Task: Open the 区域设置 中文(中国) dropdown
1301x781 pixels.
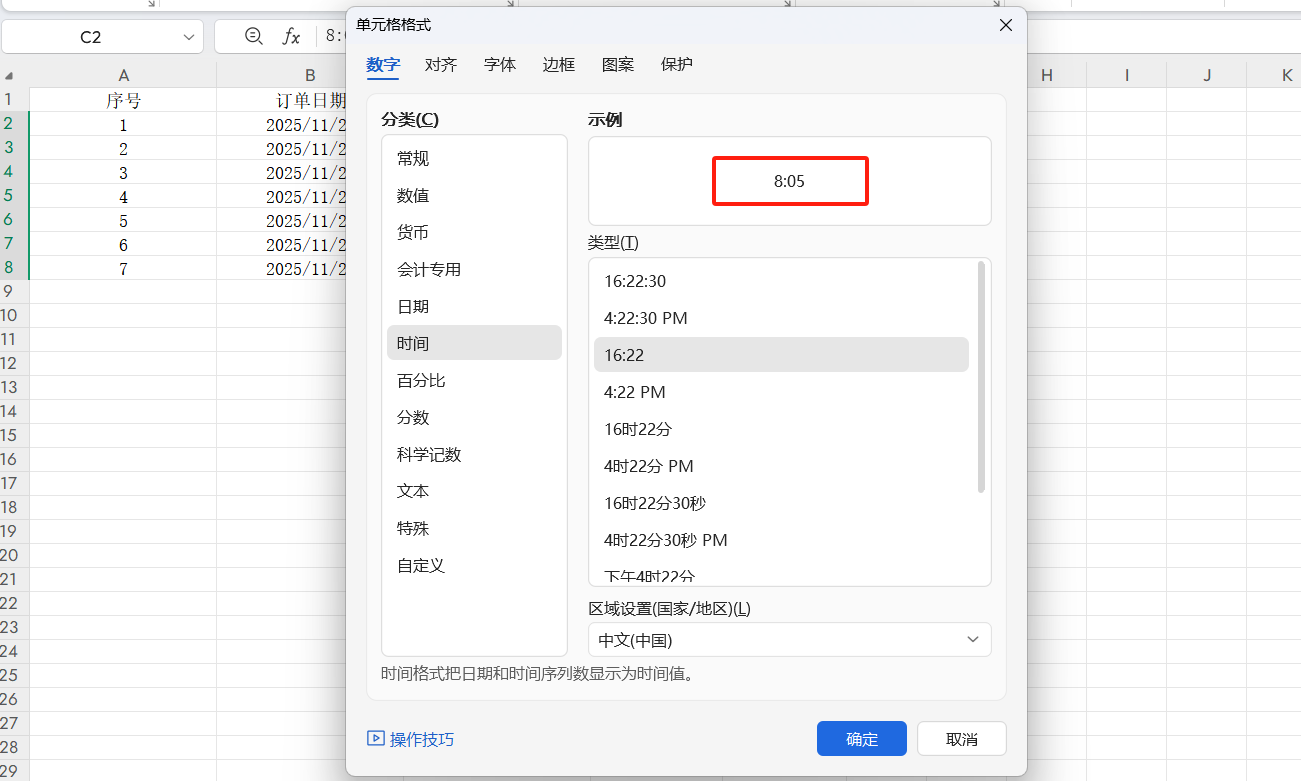Action: [789, 640]
